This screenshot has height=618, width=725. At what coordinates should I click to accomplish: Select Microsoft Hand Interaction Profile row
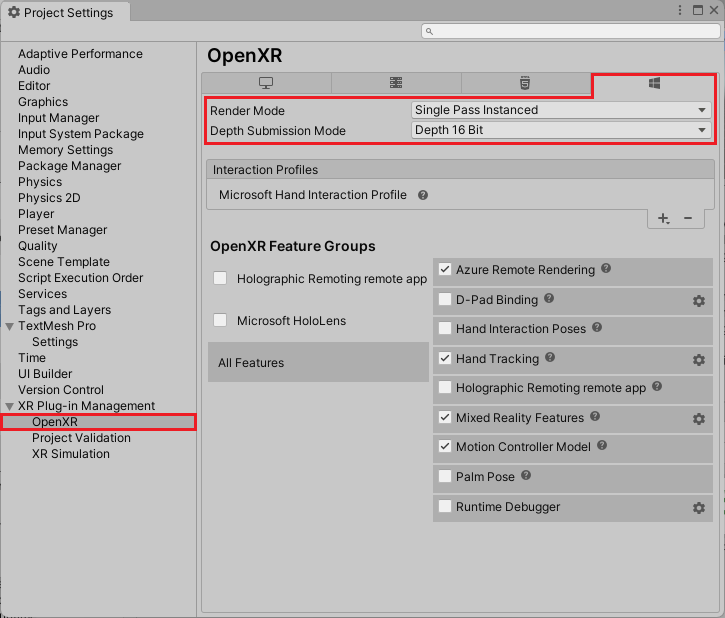(460, 195)
